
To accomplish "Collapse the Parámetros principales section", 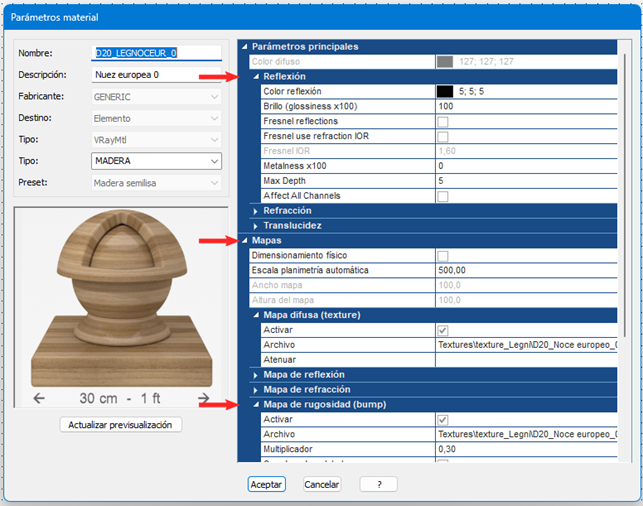I will [x=245, y=47].
